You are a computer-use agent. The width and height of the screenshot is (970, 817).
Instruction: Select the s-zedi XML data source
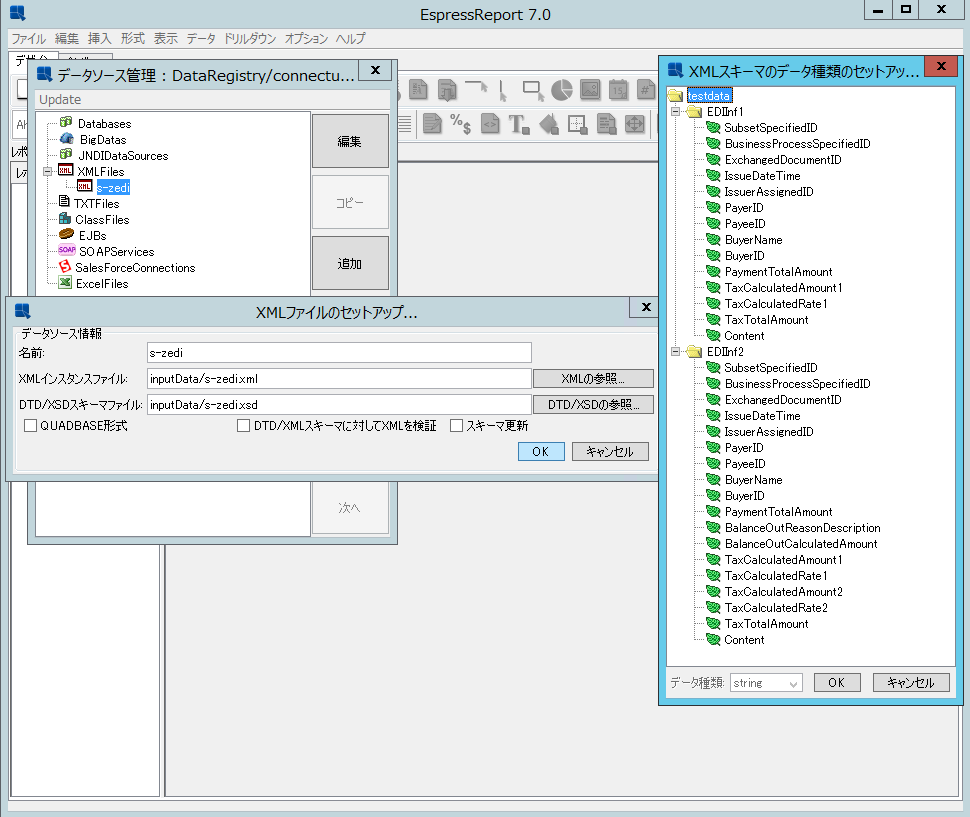point(113,187)
